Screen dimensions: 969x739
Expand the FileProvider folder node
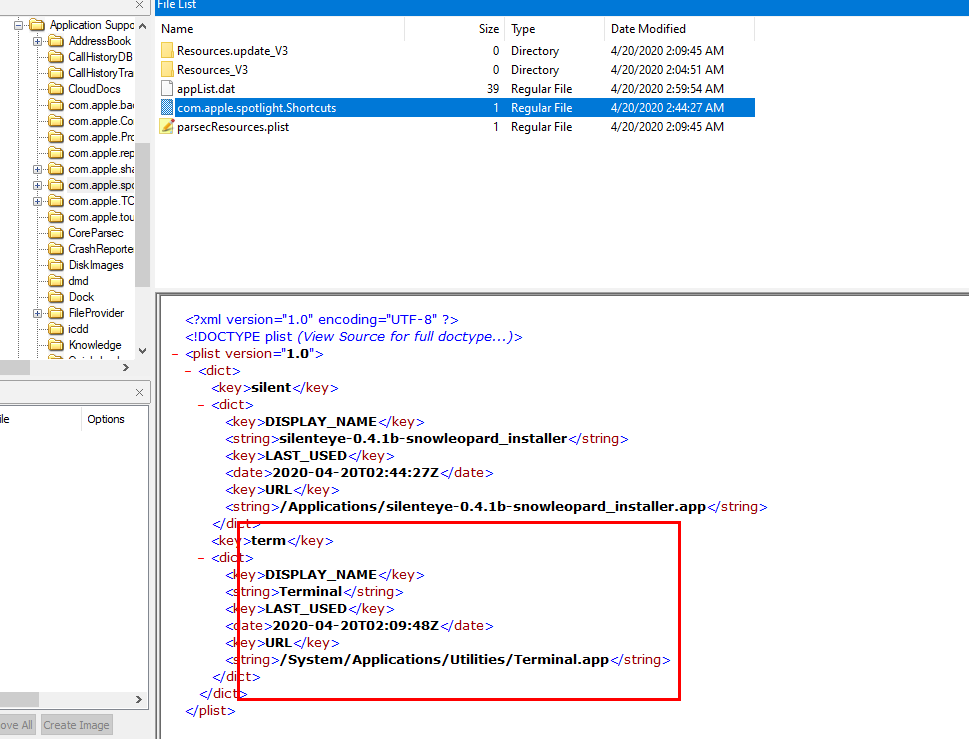[38, 313]
